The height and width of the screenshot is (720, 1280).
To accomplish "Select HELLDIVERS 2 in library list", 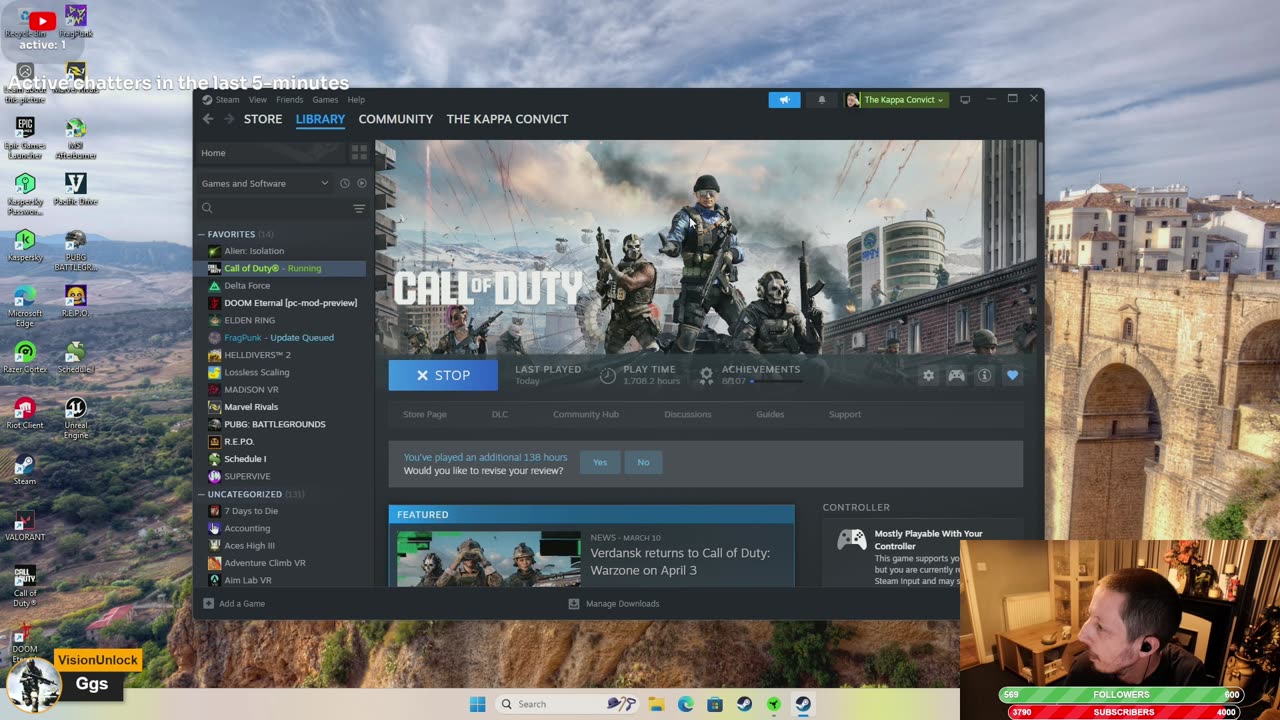I will 257,355.
